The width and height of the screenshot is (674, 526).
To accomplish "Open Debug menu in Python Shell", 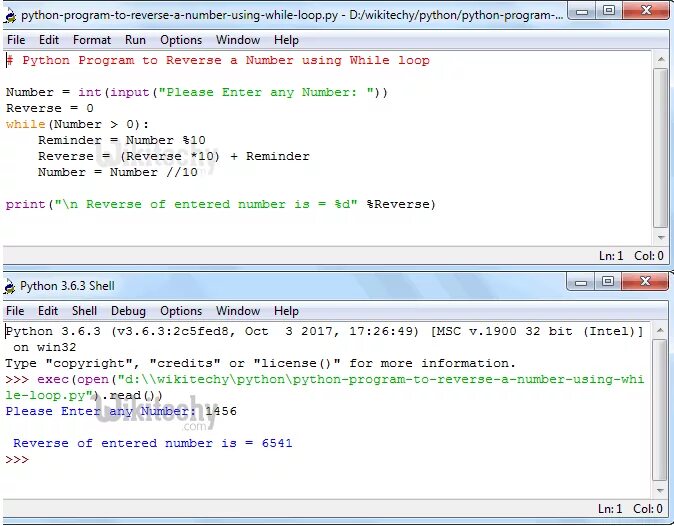I will coord(128,311).
